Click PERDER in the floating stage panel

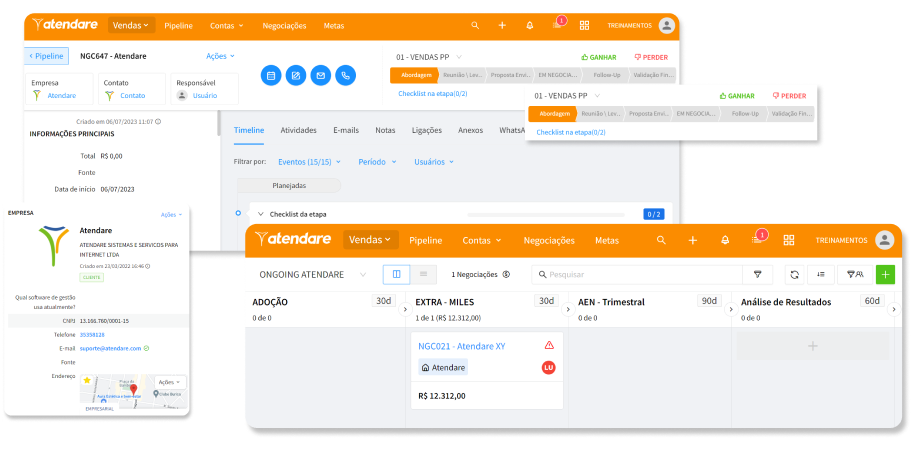click(x=789, y=96)
